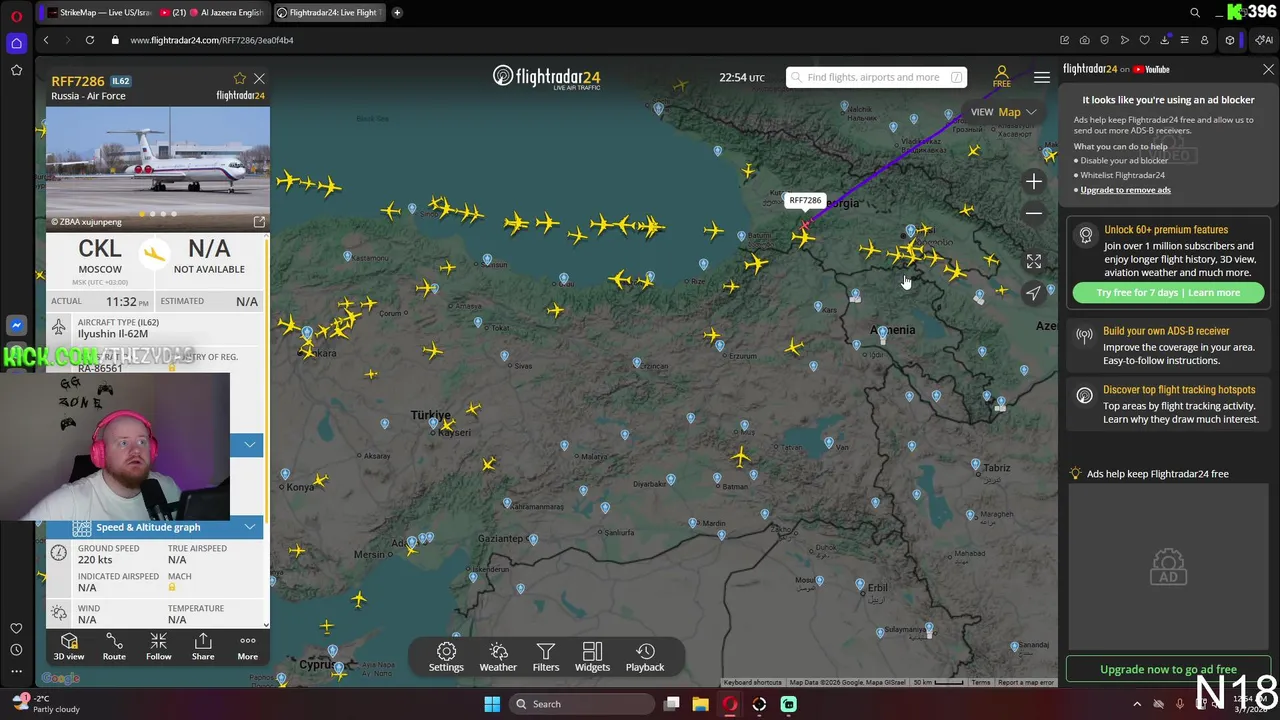This screenshot has height=720, width=1280.
Task: Open aircraft photo in external view
Action: (259, 222)
